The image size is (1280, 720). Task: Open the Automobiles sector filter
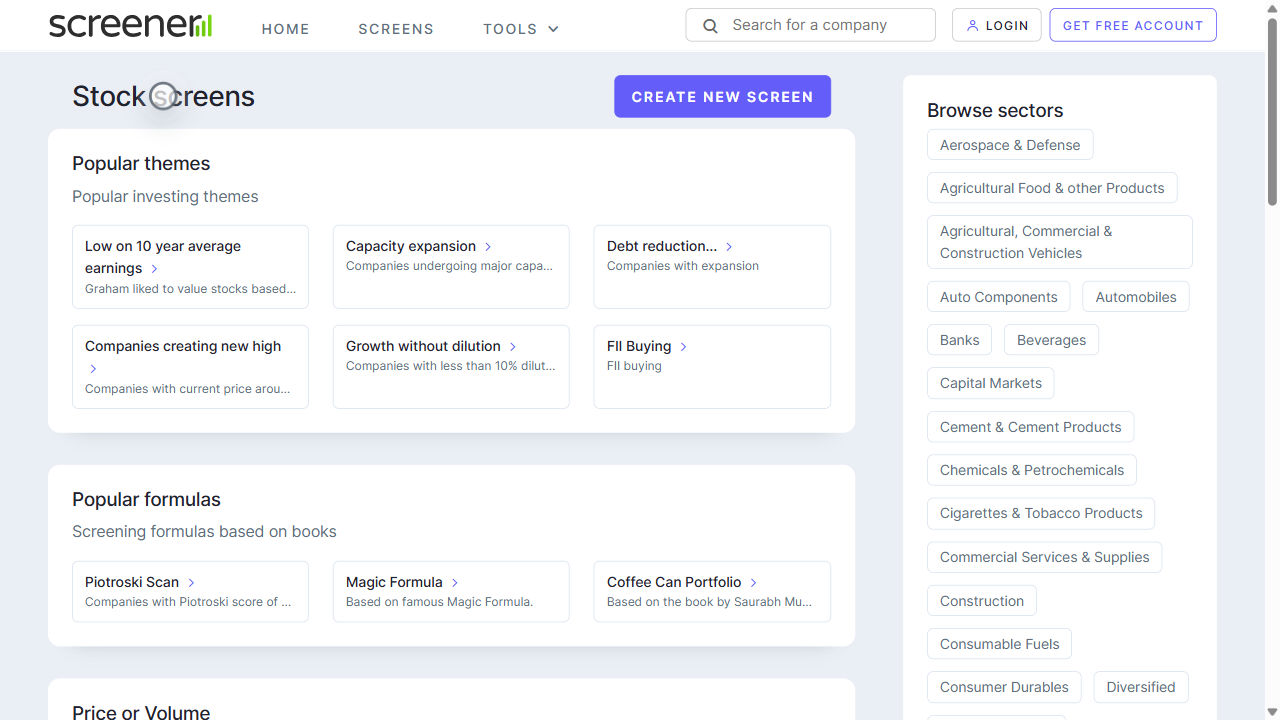click(1135, 296)
